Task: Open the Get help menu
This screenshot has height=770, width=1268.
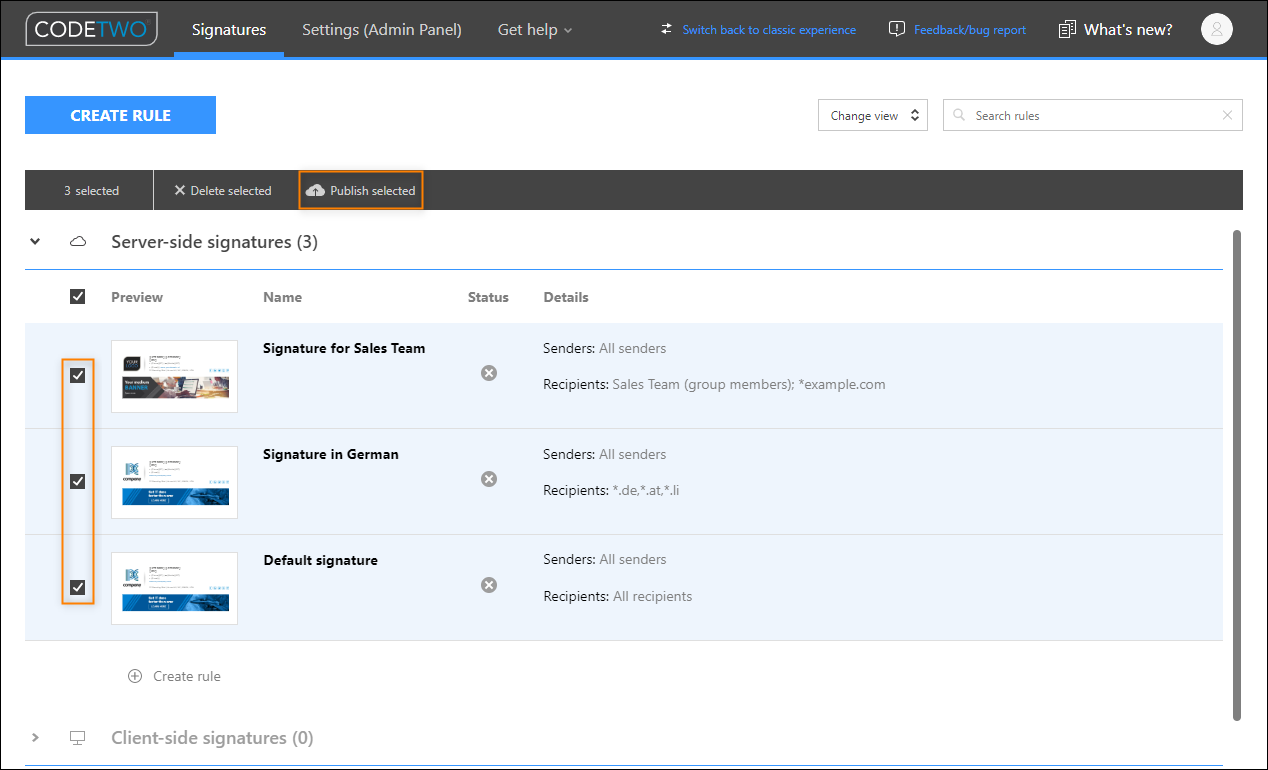Action: click(x=535, y=29)
